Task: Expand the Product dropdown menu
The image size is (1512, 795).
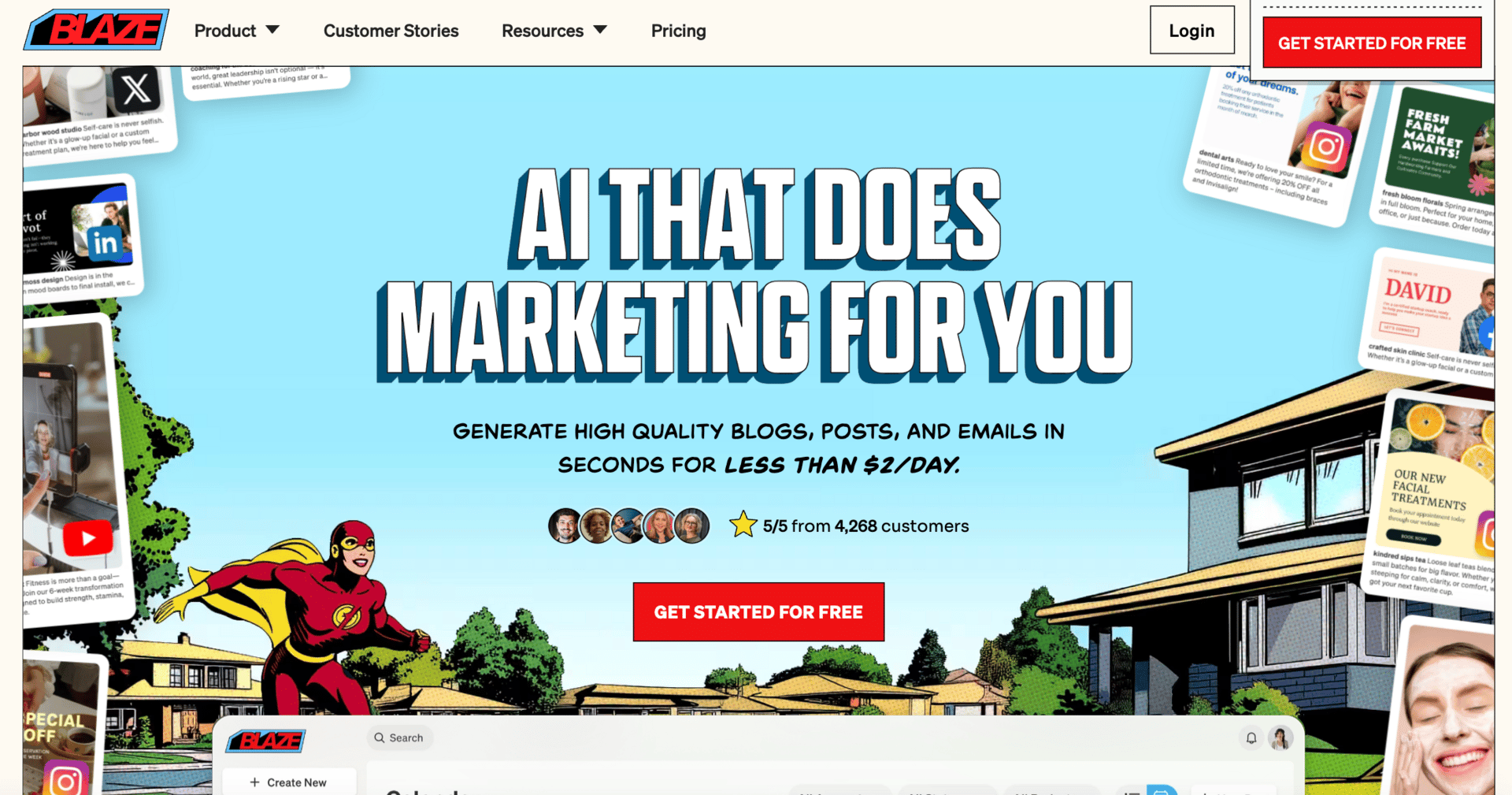Action: 236,31
